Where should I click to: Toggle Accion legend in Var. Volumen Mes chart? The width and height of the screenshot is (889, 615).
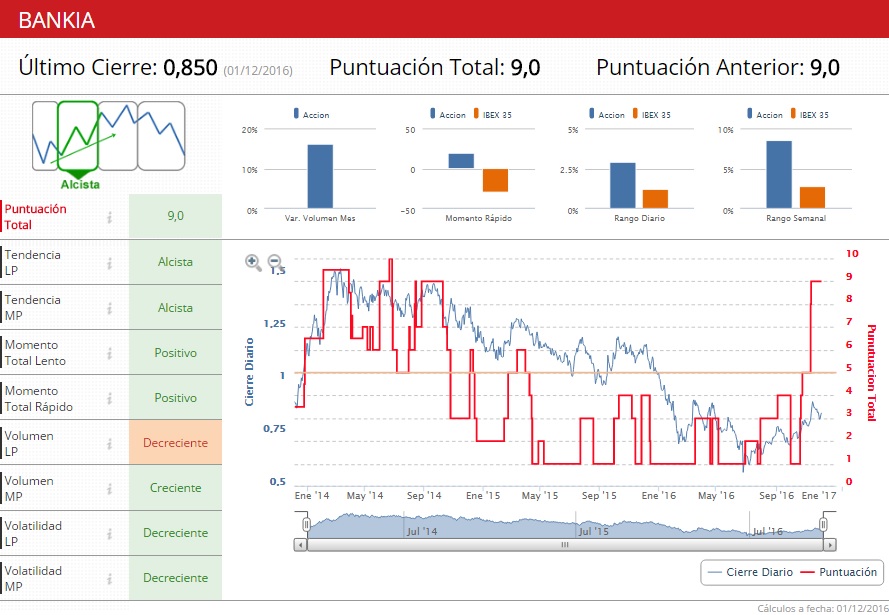point(311,114)
